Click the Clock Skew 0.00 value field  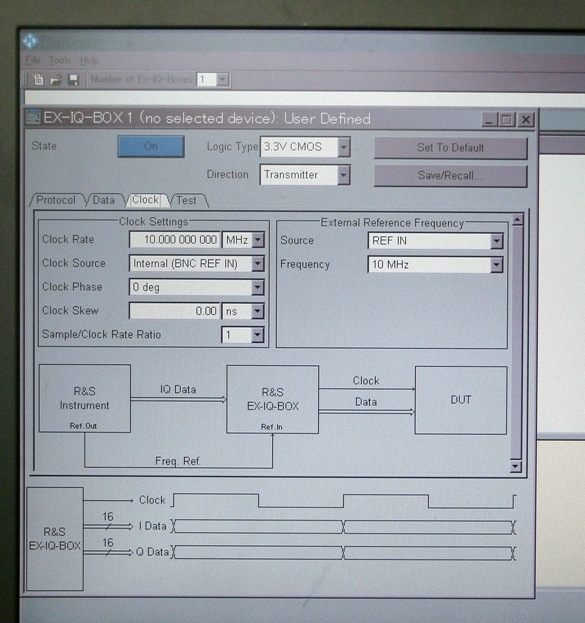(174, 311)
